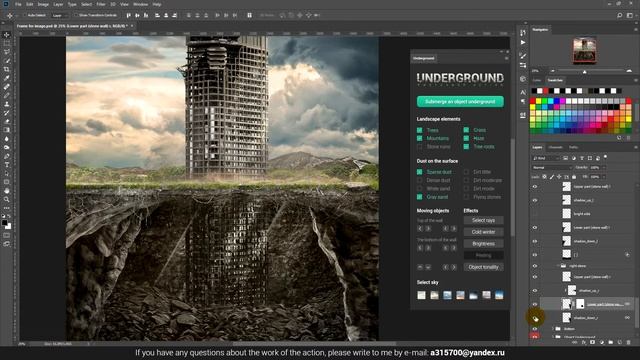Enable the White sand checkbox
The height and width of the screenshot is (360, 640).
(x=420, y=189)
